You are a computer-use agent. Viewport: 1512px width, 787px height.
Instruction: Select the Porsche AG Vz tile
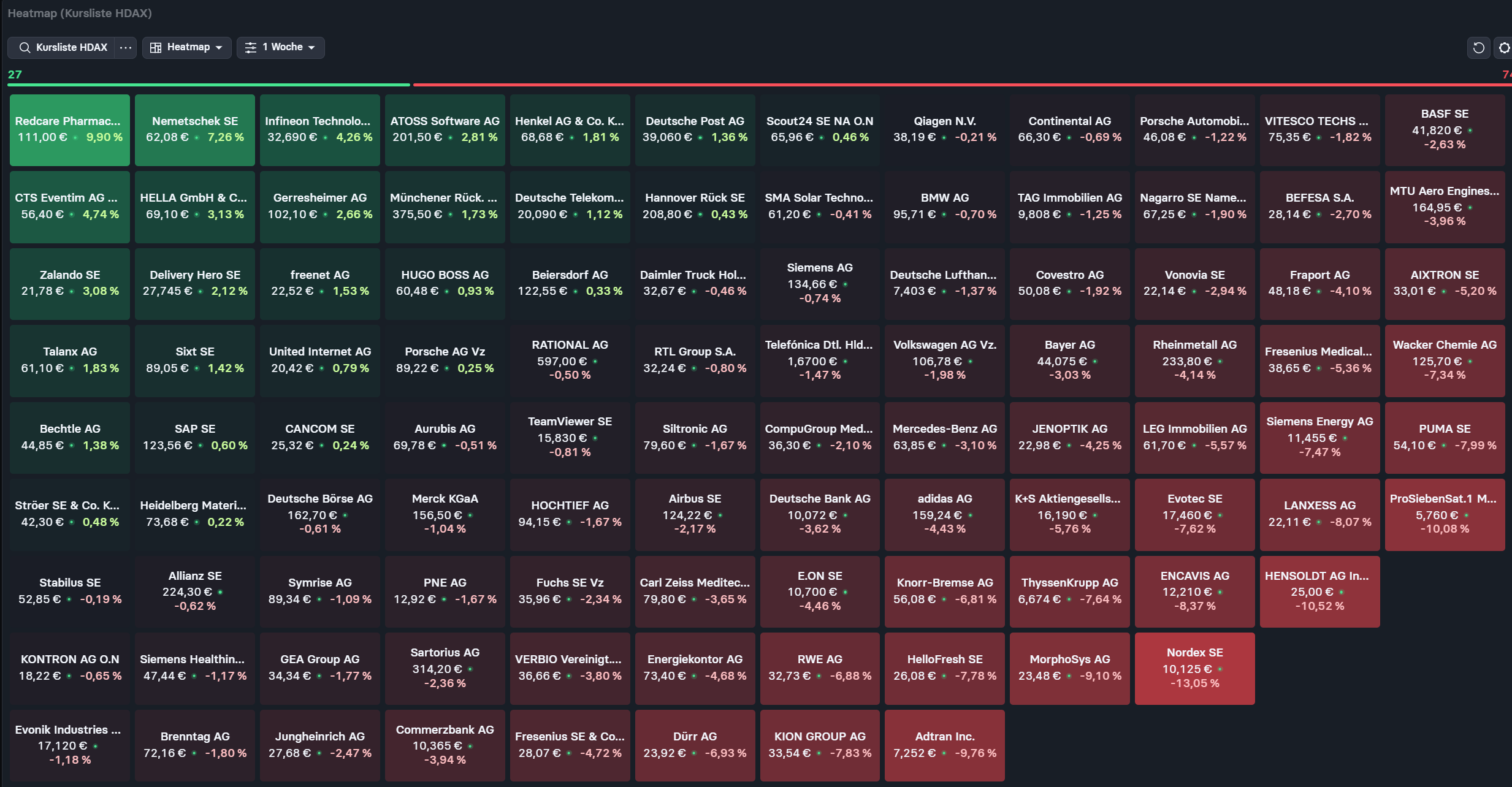point(445,361)
